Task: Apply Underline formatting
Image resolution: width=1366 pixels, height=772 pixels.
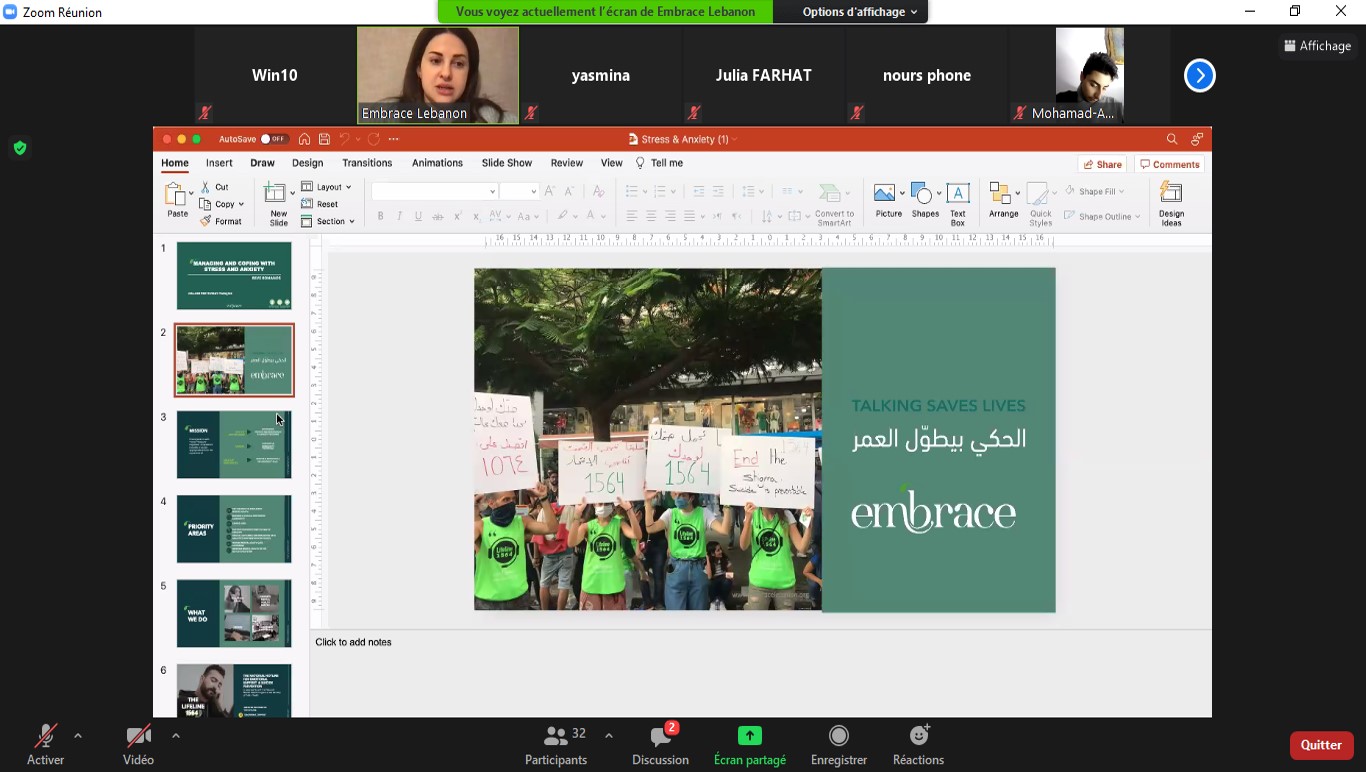Action: pos(418,216)
